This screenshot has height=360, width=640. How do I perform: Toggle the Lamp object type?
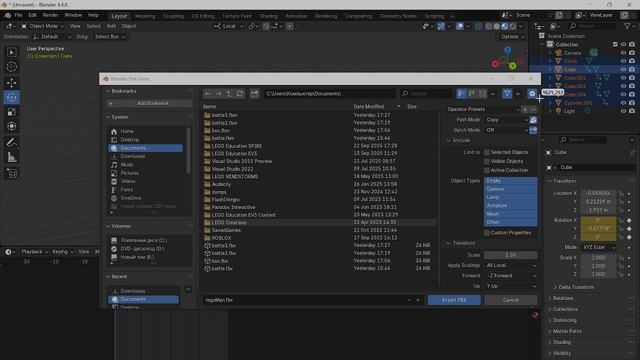510,197
